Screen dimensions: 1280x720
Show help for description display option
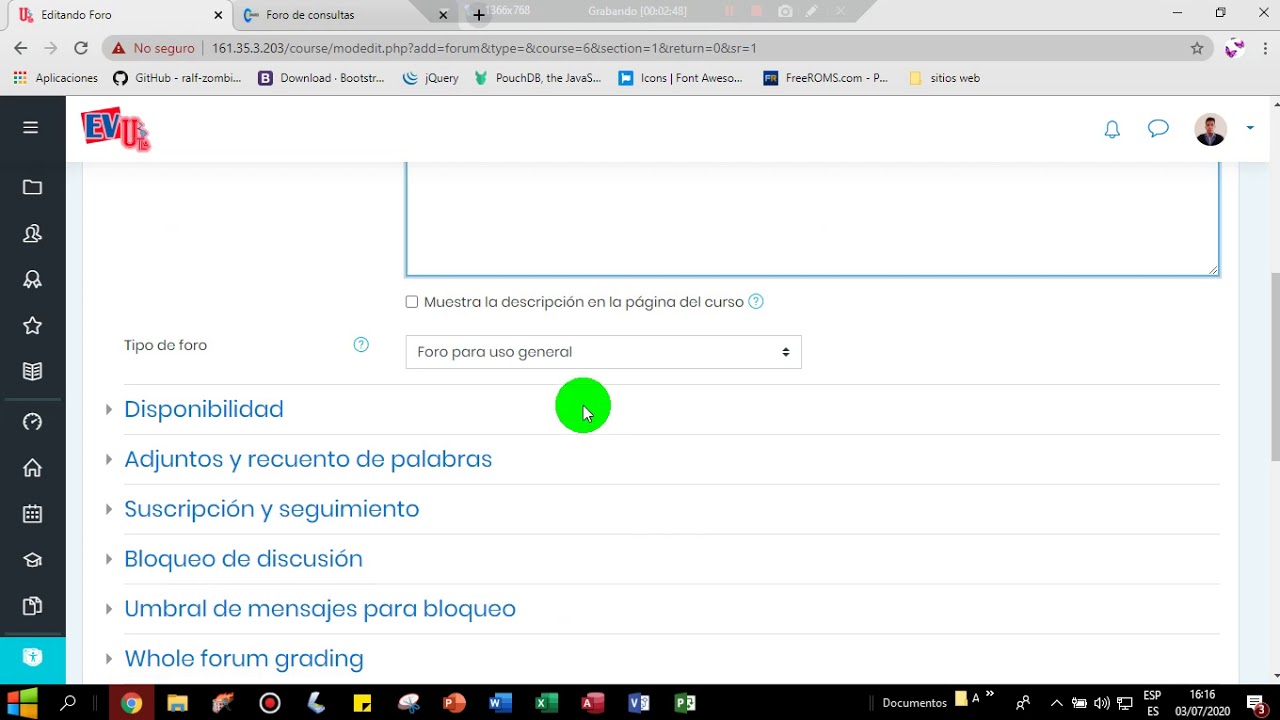[756, 301]
